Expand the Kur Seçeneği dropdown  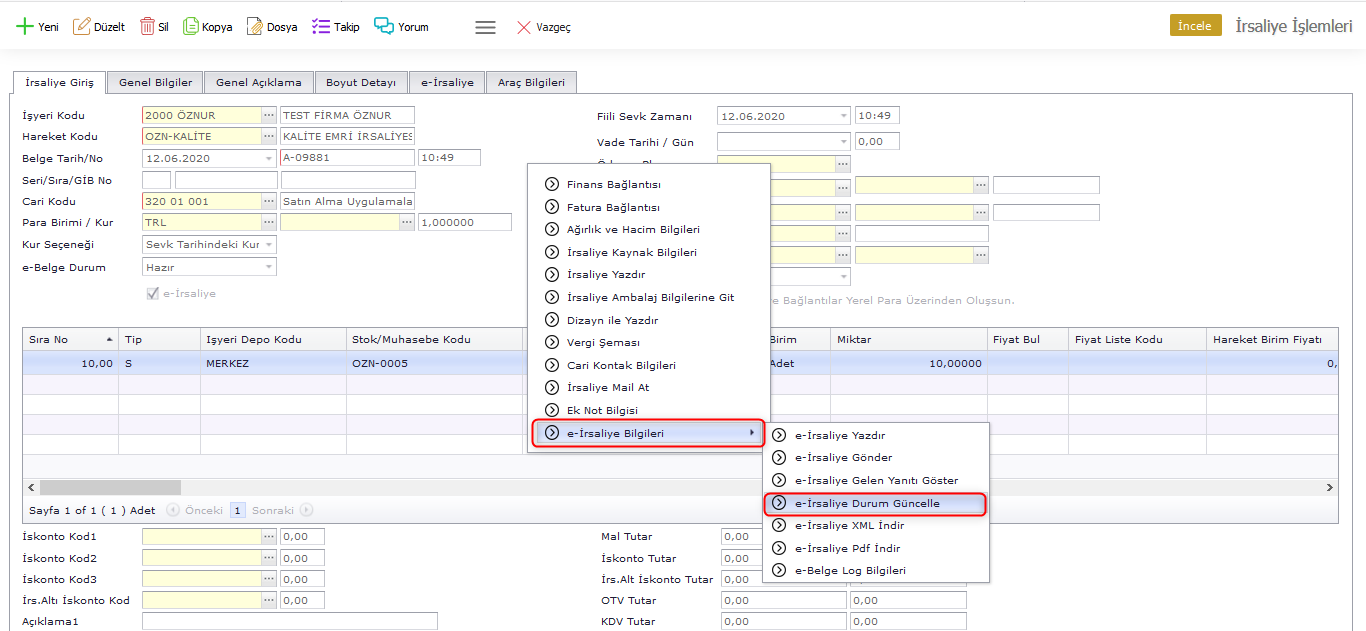coord(269,245)
